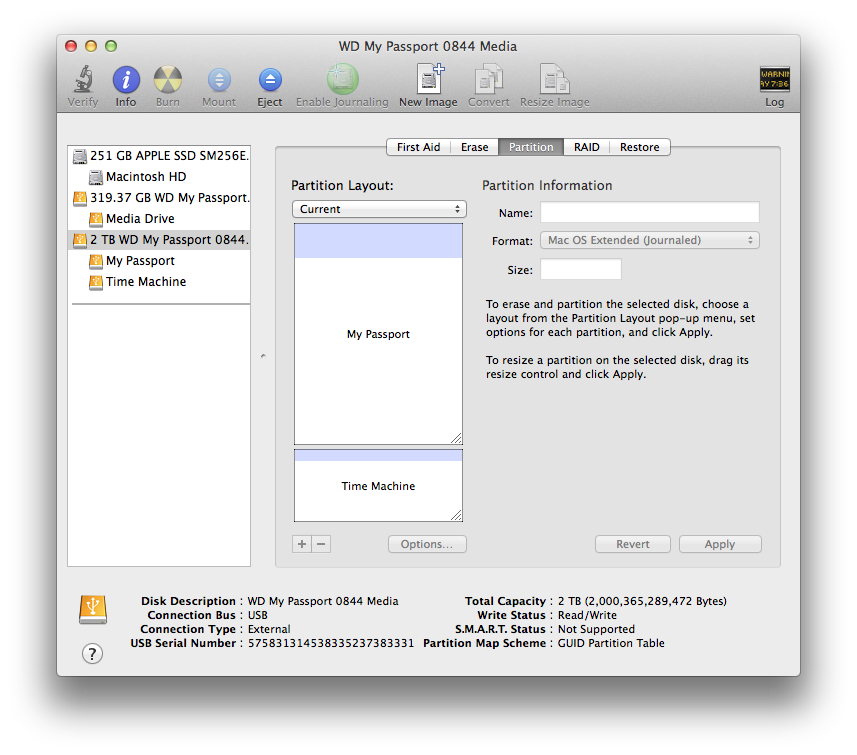Click the sidebar splitter handle
This screenshot has width=857, height=755.
tap(263, 356)
